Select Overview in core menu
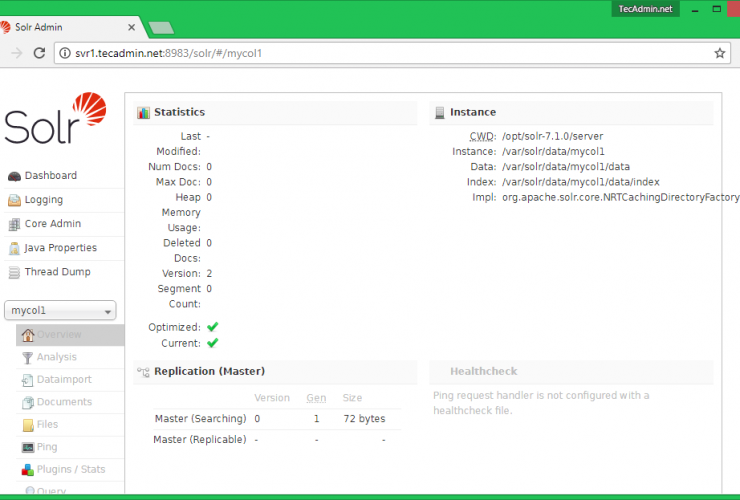This screenshot has height=500, width=740. [x=58, y=335]
